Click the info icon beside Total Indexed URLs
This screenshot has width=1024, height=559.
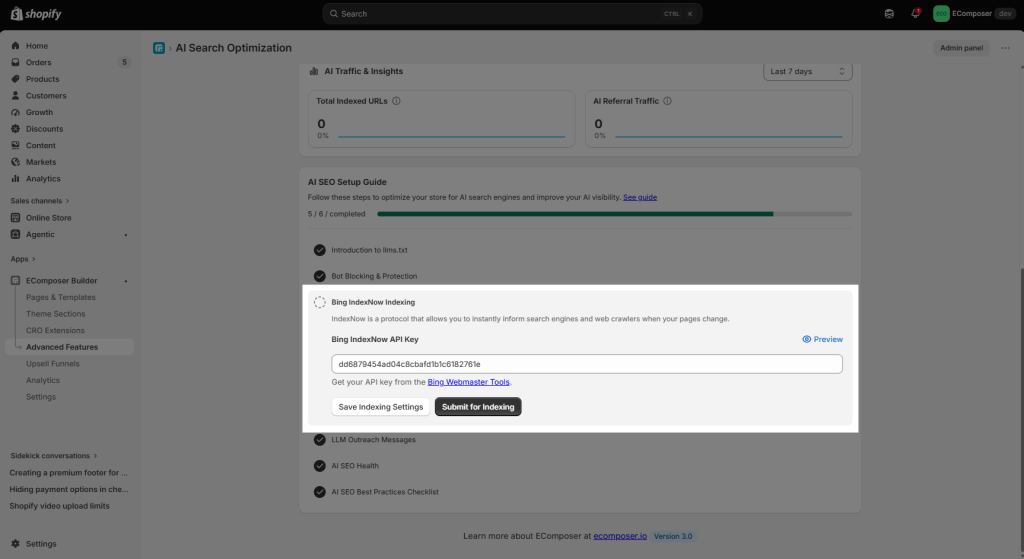(396, 101)
